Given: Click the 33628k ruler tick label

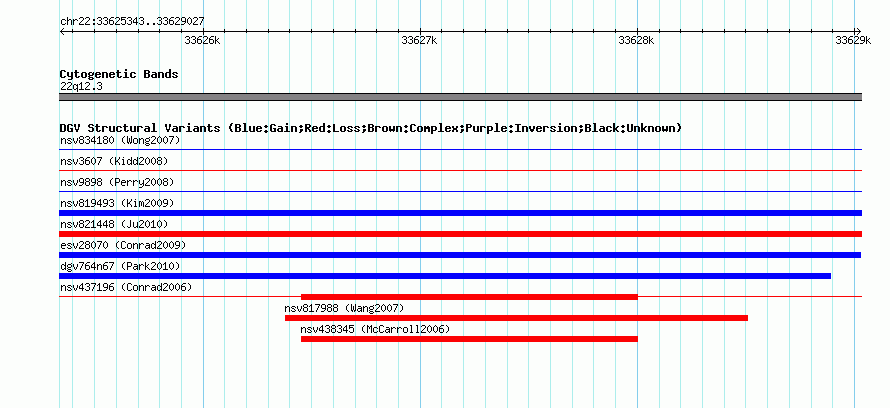Looking at the screenshot, I should 636,40.
